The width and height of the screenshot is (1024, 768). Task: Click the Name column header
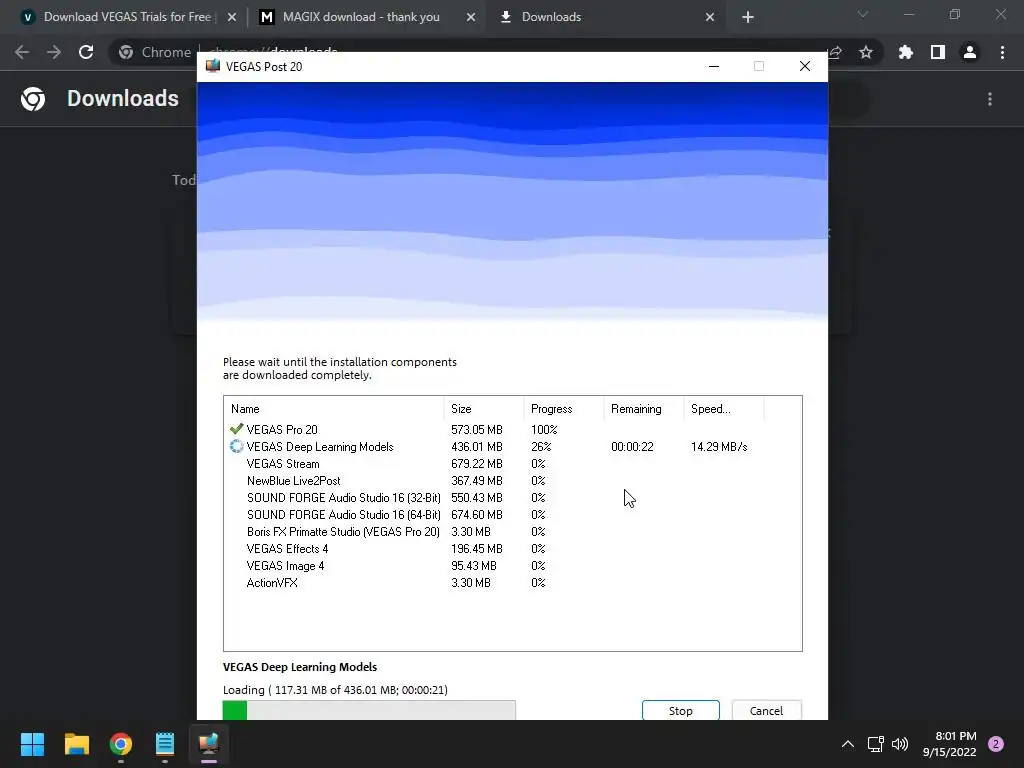point(334,409)
